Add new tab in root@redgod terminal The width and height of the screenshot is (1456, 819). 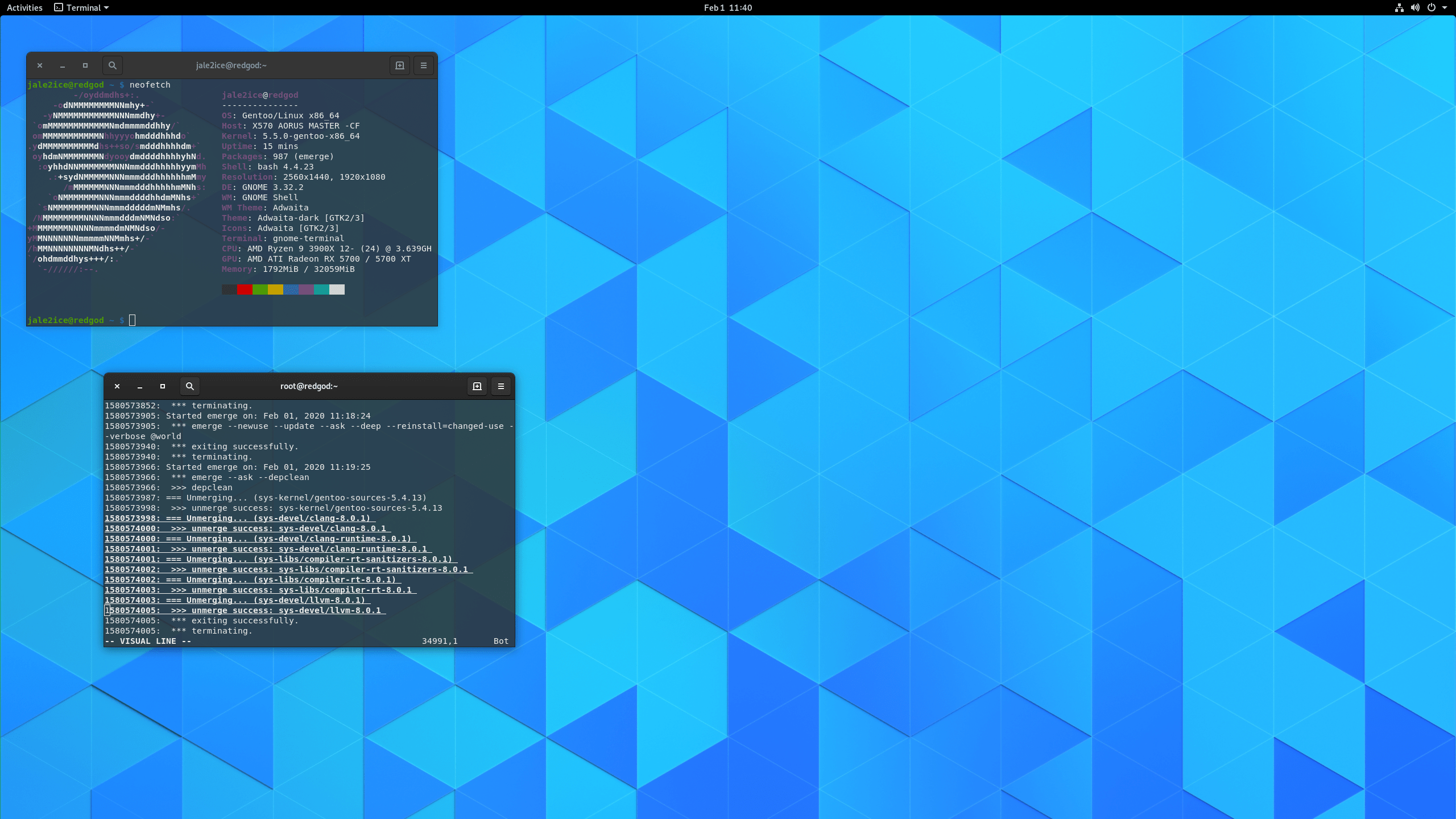[477, 386]
